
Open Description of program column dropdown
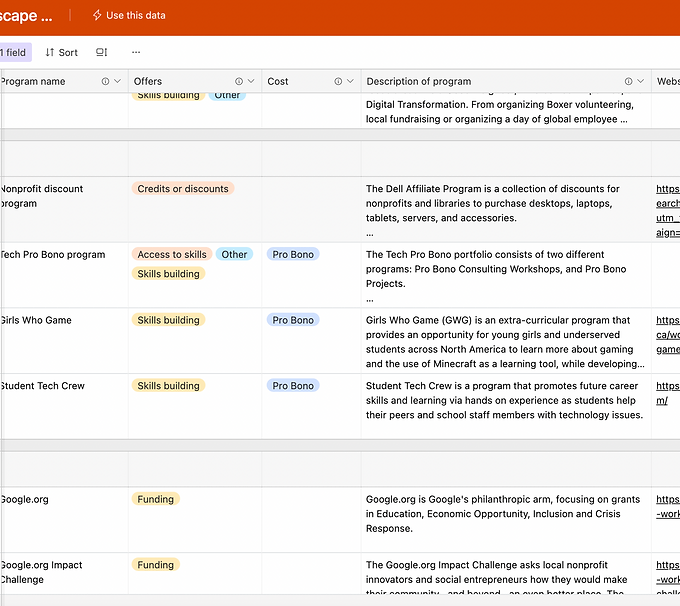[x=640, y=82]
